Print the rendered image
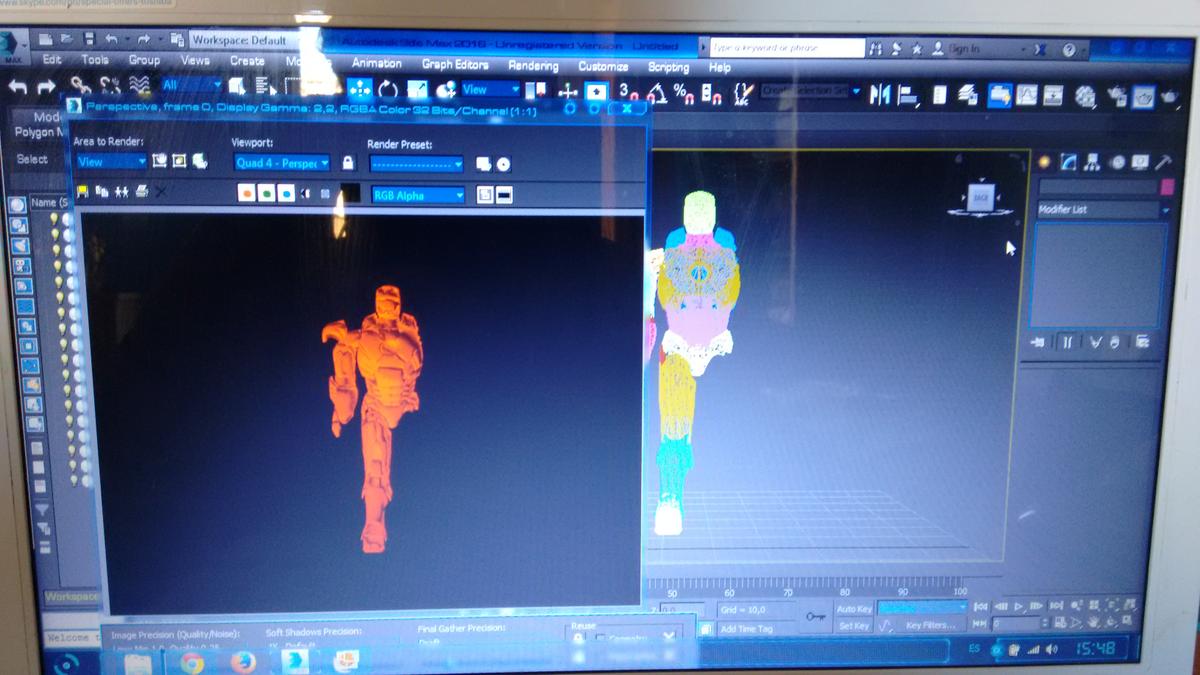1200x675 pixels. coord(141,191)
